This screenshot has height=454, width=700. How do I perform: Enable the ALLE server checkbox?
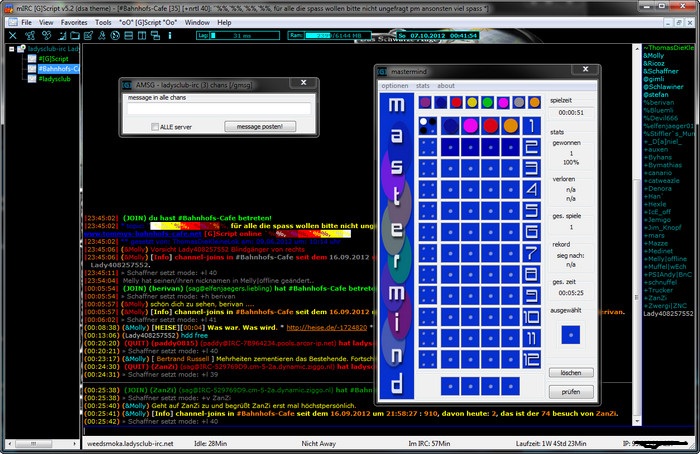tap(155, 127)
